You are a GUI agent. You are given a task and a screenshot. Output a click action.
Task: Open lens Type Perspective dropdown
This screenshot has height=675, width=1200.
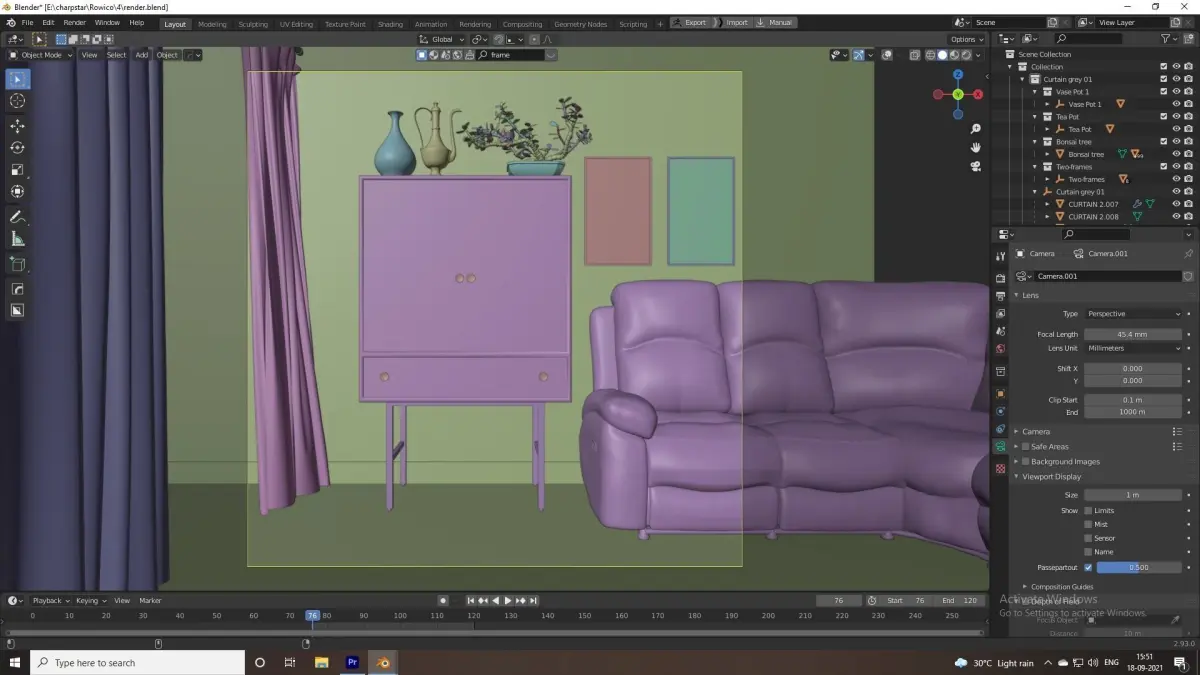tap(1133, 314)
